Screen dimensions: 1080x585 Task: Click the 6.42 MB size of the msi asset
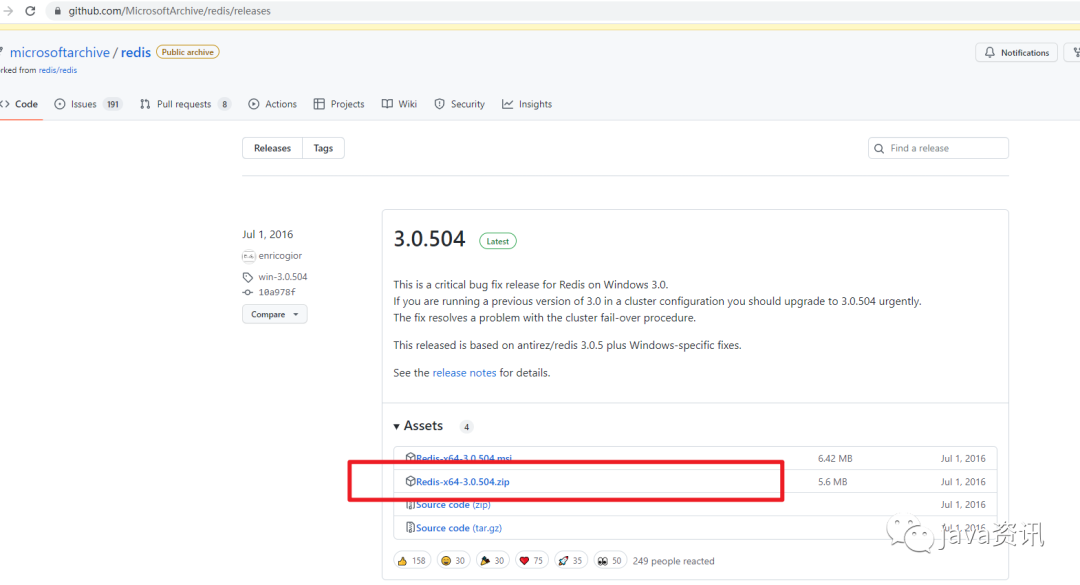click(835, 458)
